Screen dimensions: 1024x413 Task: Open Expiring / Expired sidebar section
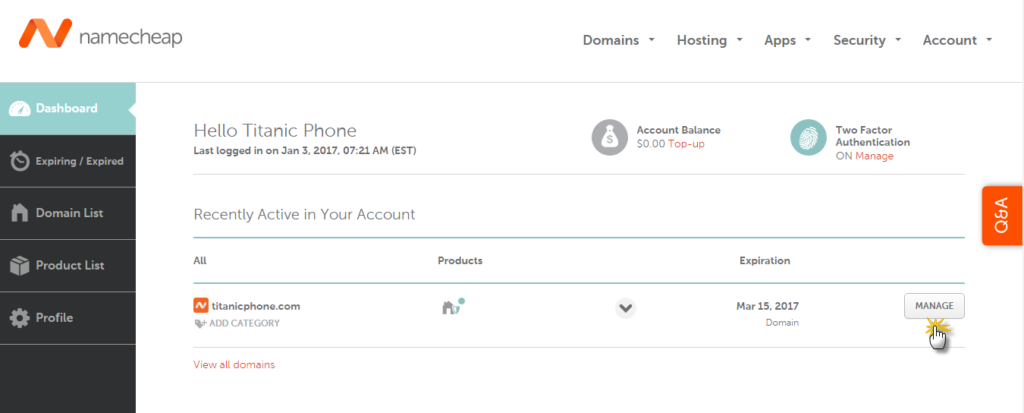click(68, 161)
